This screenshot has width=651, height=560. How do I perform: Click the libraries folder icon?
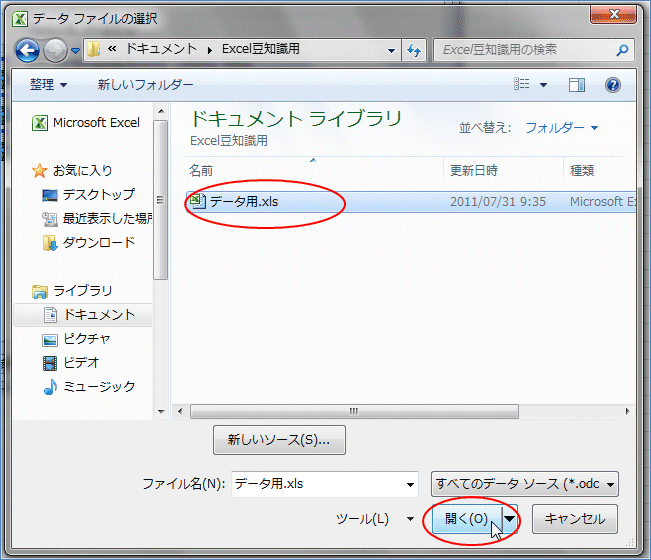tap(40, 291)
